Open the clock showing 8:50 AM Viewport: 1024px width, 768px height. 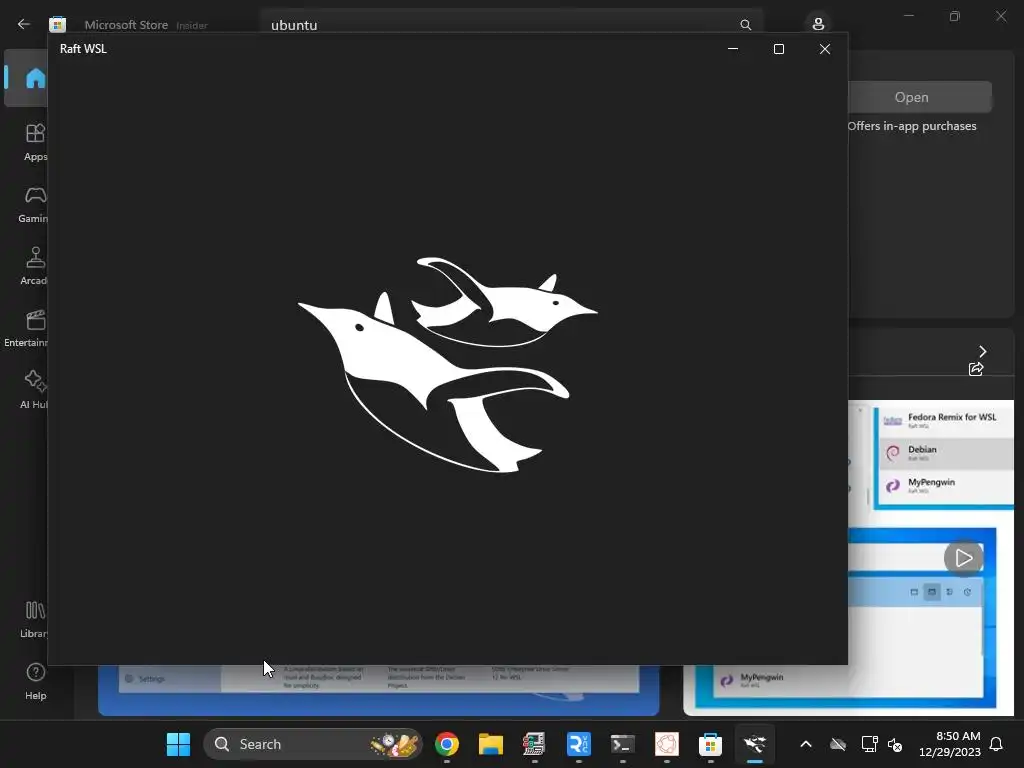point(950,744)
